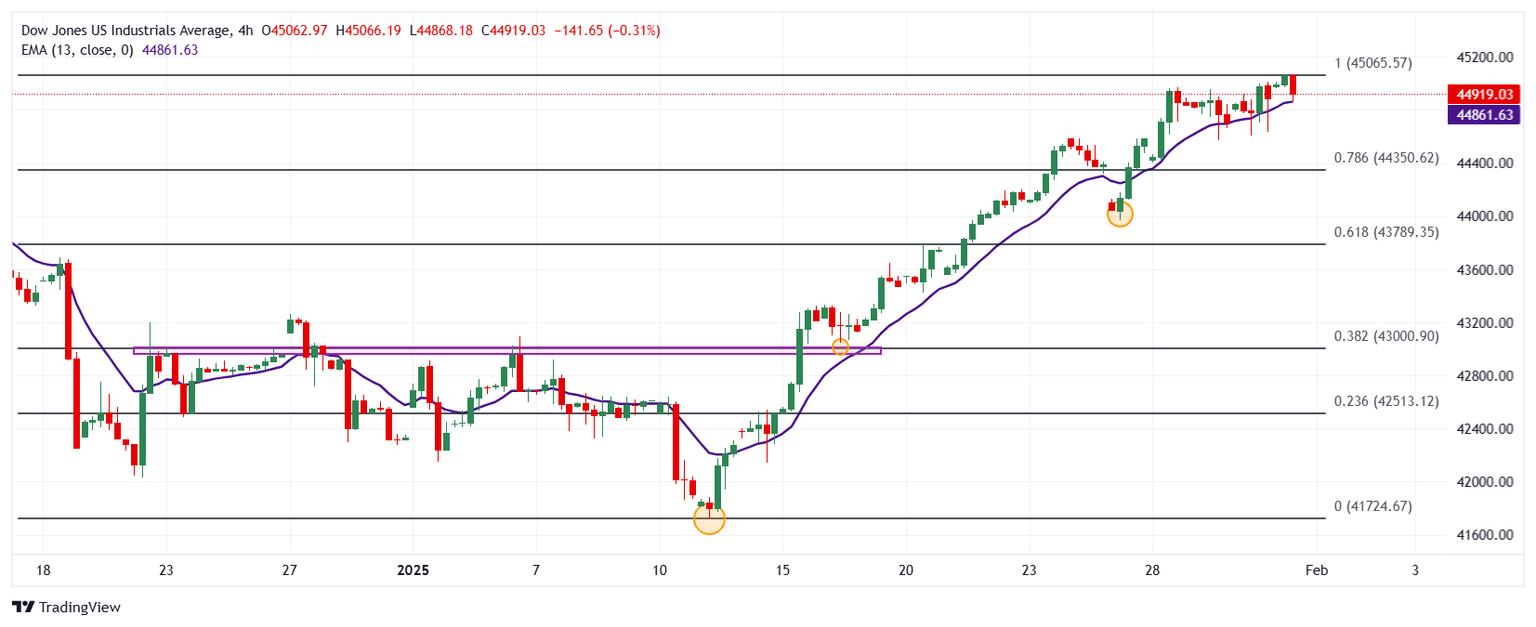The width and height of the screenshot is (1536, 627).
Task: Select the 0.786 (44350.62) Fibonacci label
Action: pos(1386,158)
